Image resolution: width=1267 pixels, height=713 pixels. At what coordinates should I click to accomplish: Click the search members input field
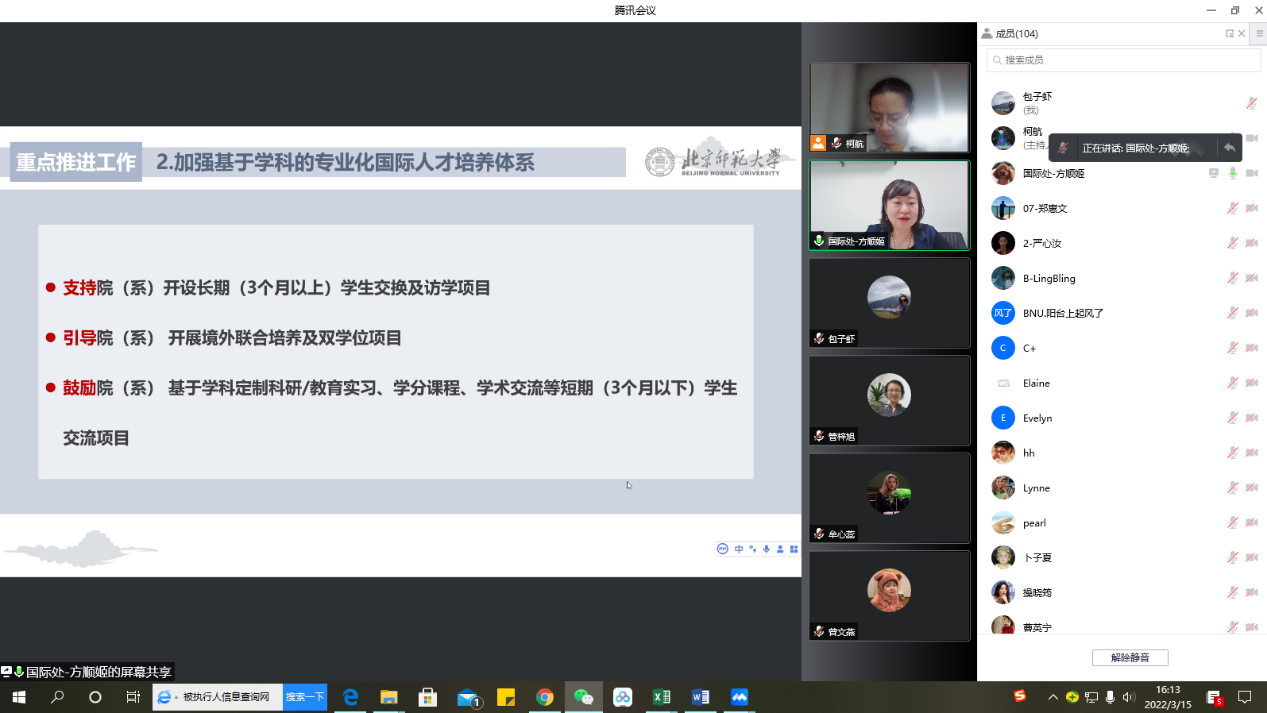1124,60
